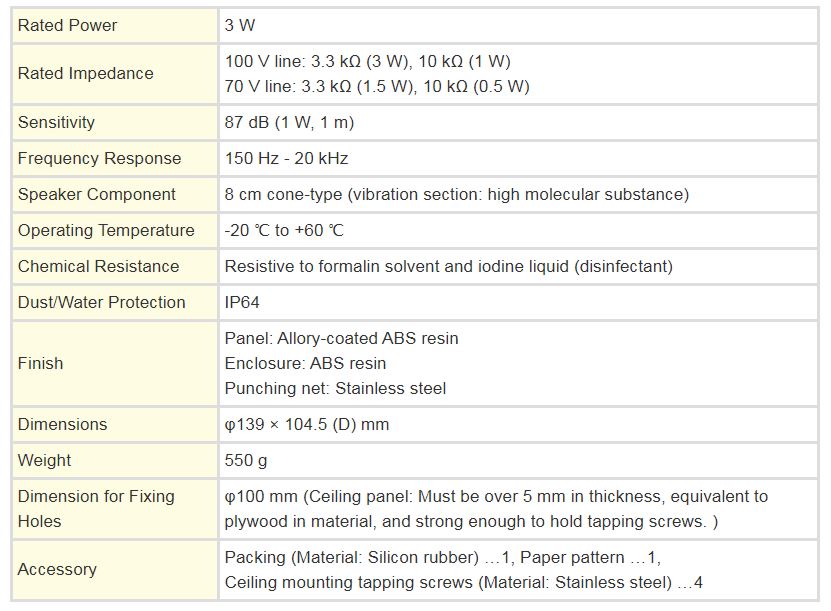
Task: Select the 550 g weight value
Action: (x=245, y=461)
